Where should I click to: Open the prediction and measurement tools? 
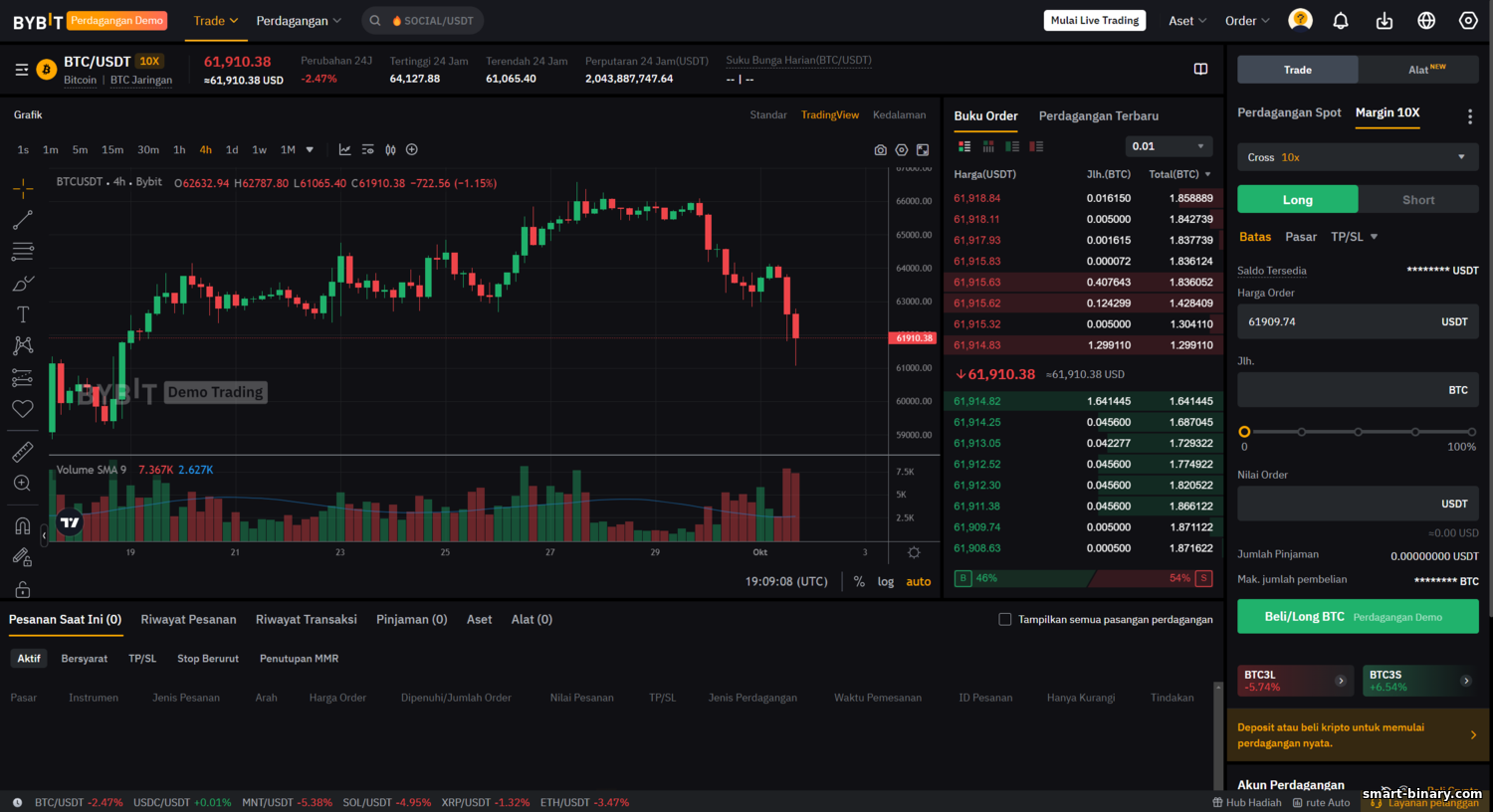click(23, 377)
